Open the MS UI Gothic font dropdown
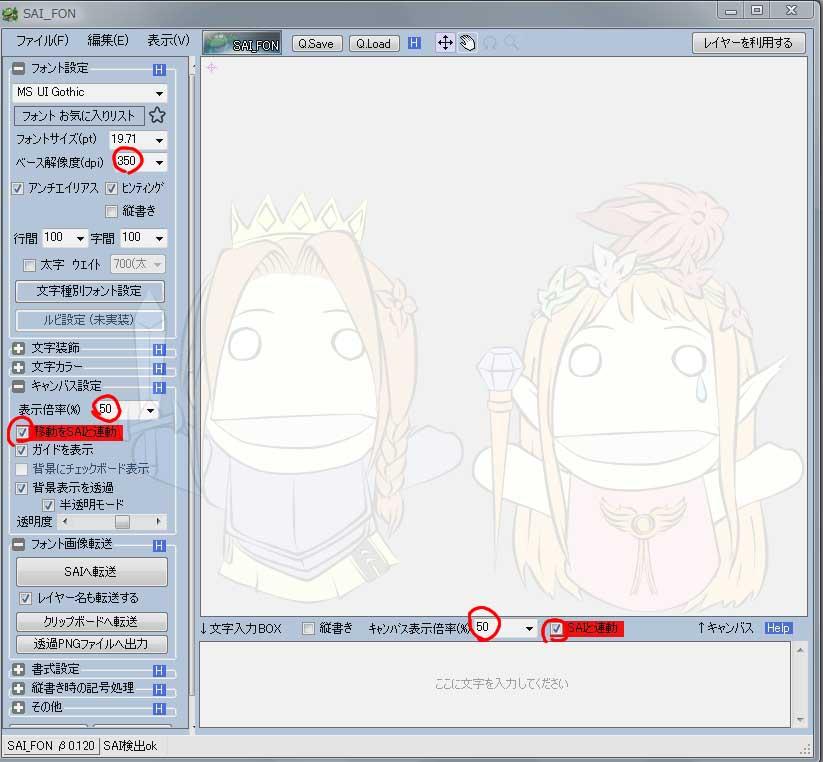 tap(159, 93)
